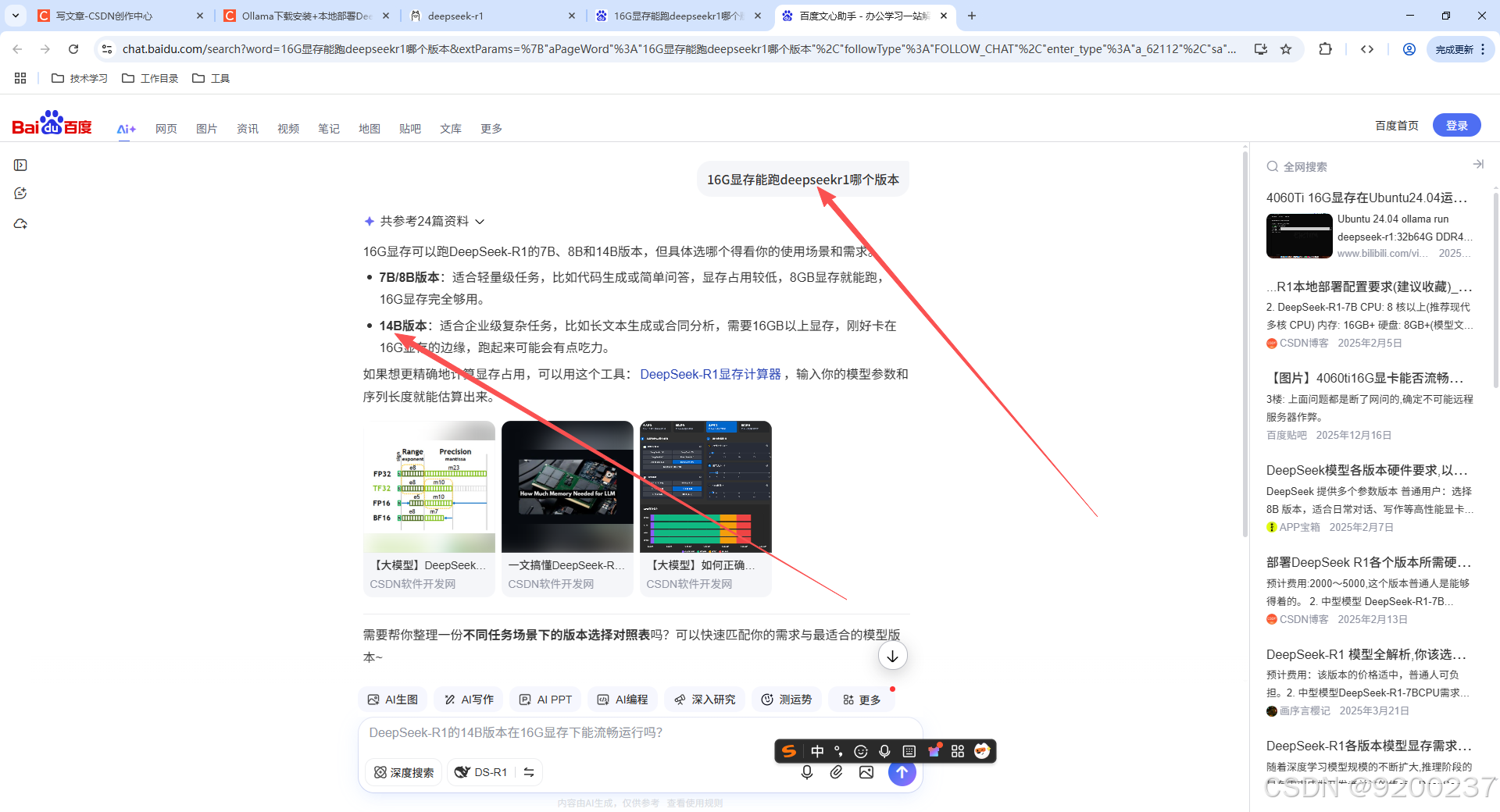
Task: Open the 工作目录 bookmarks folder
Action: click(x=151, y=78)
